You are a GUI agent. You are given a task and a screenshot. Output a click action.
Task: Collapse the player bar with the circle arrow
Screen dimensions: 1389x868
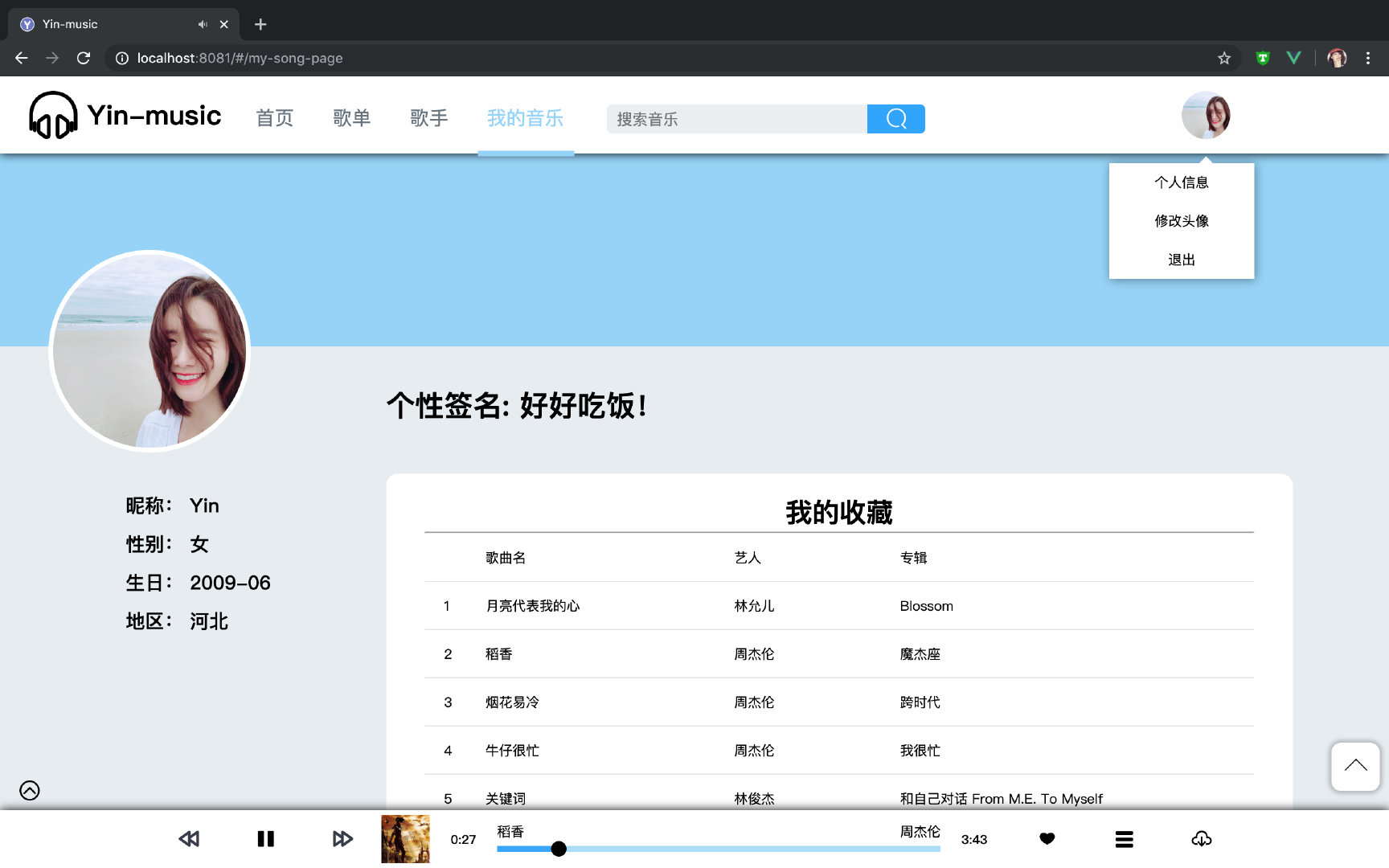click(30, 791)
